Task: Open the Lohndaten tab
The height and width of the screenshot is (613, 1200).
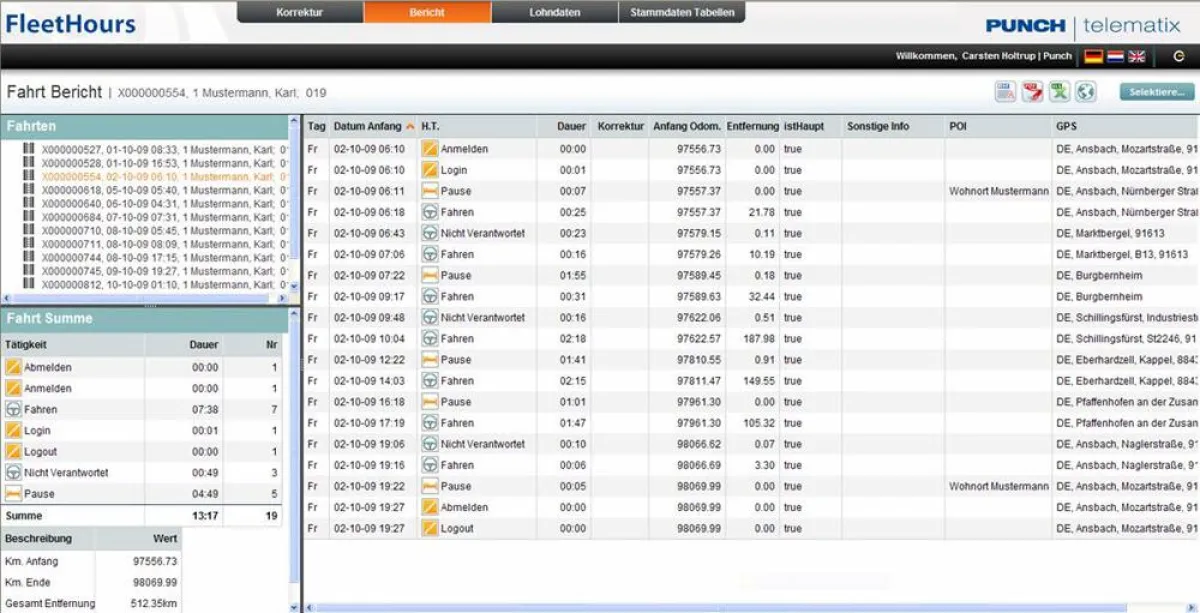Action: 554,13
